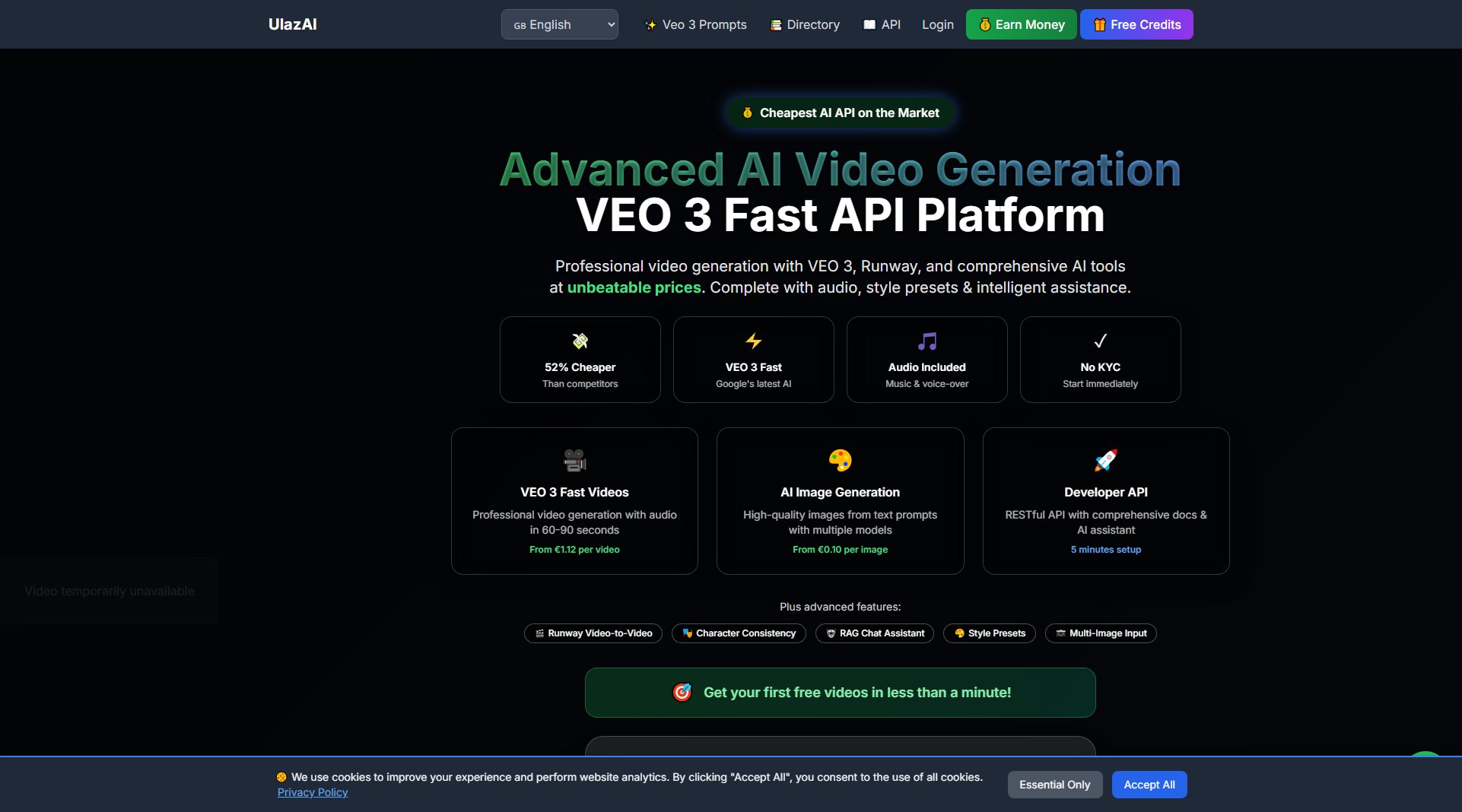Click the clapperboard icon in Runway chip
1462x812 pixels.
(x=540, y=633)
